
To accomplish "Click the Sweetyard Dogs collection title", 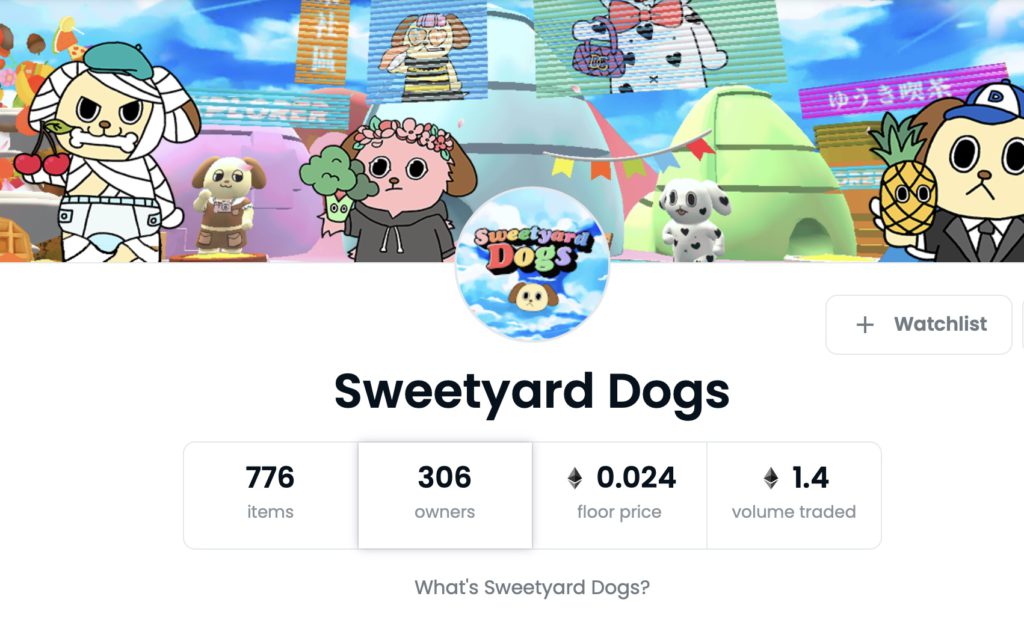I will (532, 392).
